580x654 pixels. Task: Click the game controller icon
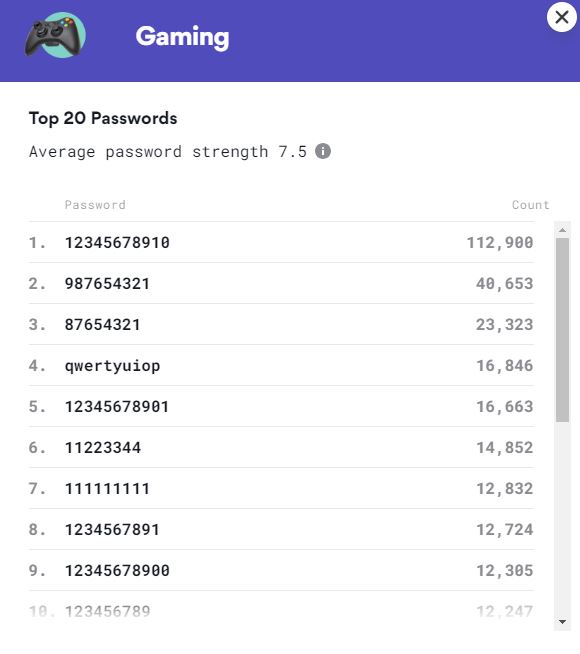55,35
